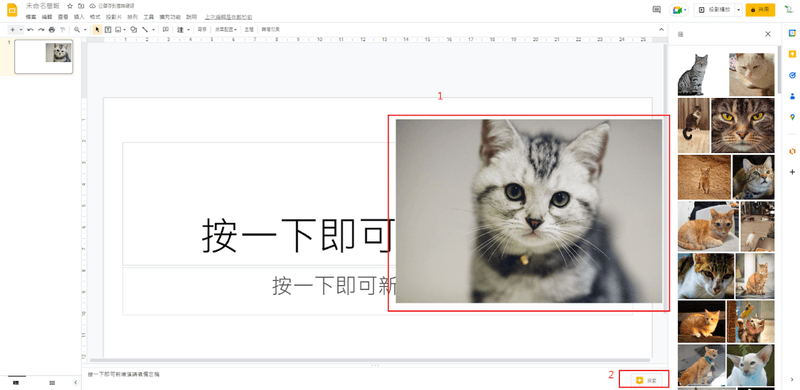Select the arrow cursor tool
Image resolution: width=800 pixels, height=390 pixels.
coord(97,30)
